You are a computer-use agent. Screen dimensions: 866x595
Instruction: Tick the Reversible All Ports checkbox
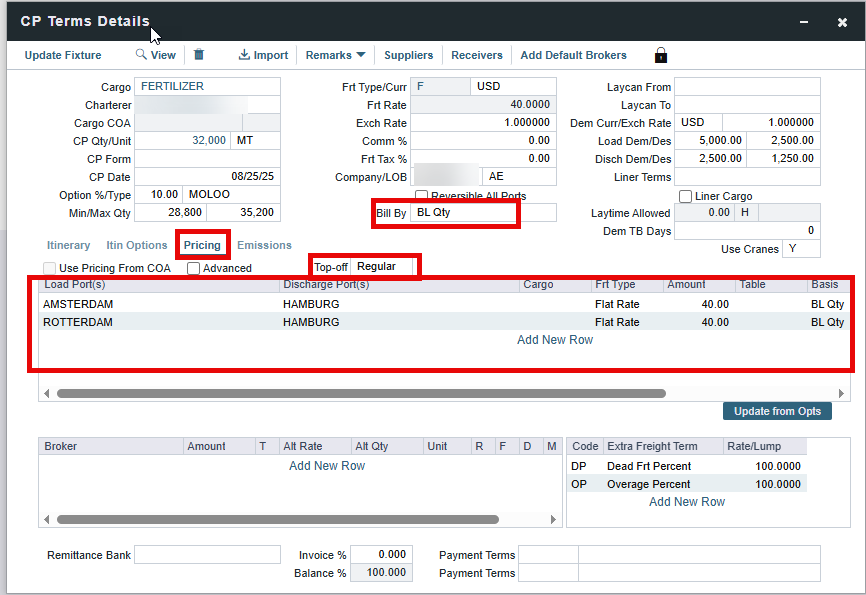422,196
